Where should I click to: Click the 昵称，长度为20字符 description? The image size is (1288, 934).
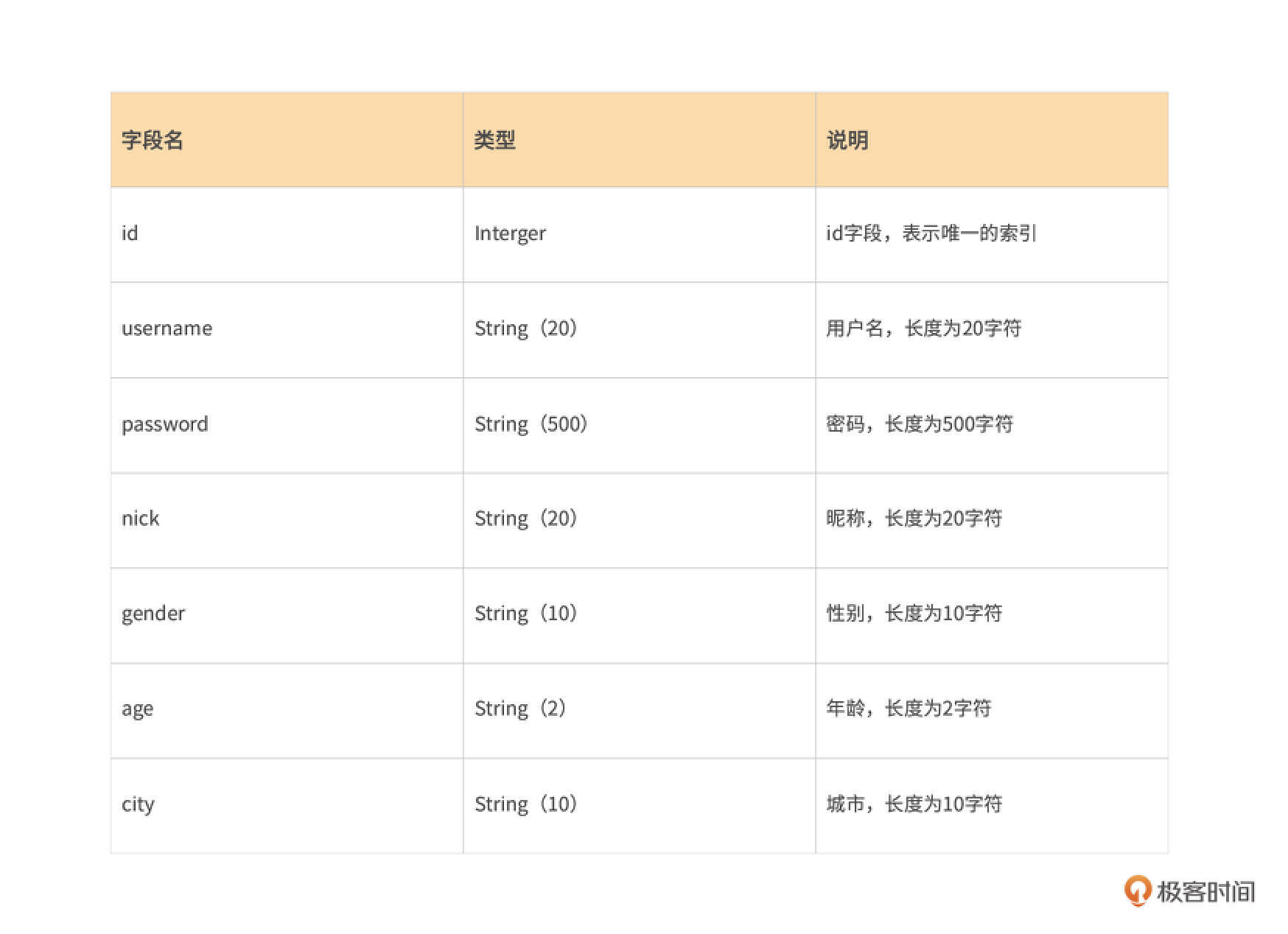[x=914, y=519]
